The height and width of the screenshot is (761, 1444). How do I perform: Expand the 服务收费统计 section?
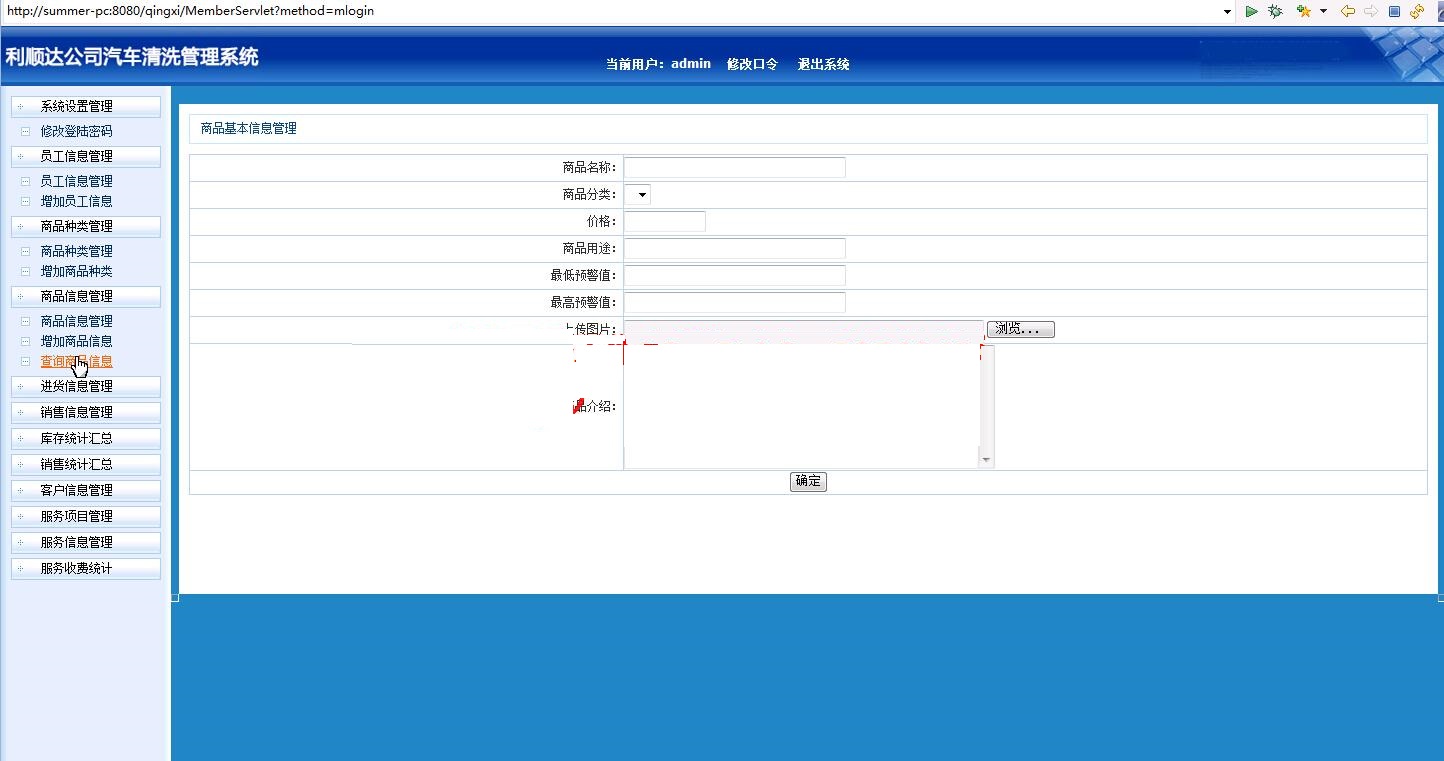tap(85, 568)
